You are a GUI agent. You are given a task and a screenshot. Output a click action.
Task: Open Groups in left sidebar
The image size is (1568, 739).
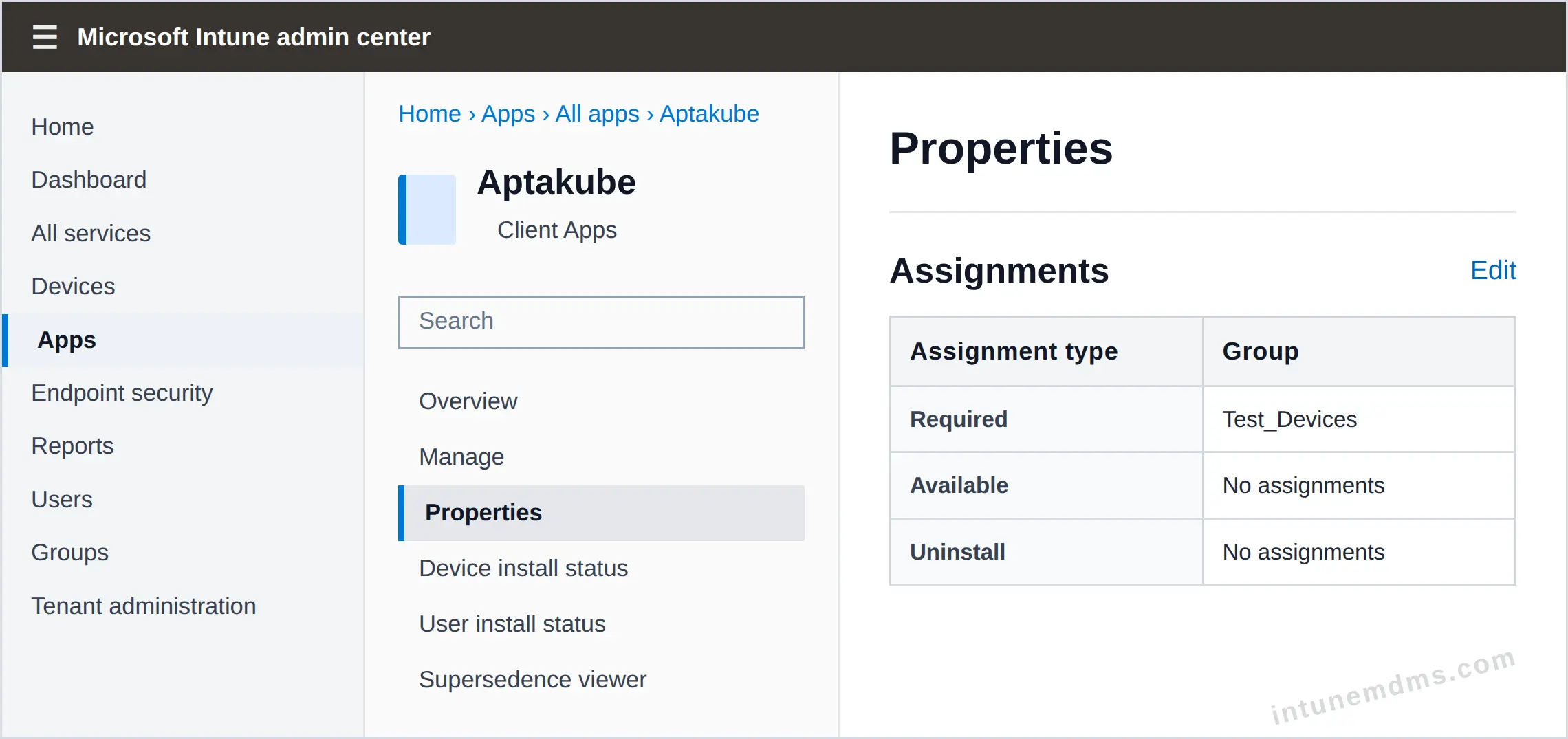(x=70, y=552)
